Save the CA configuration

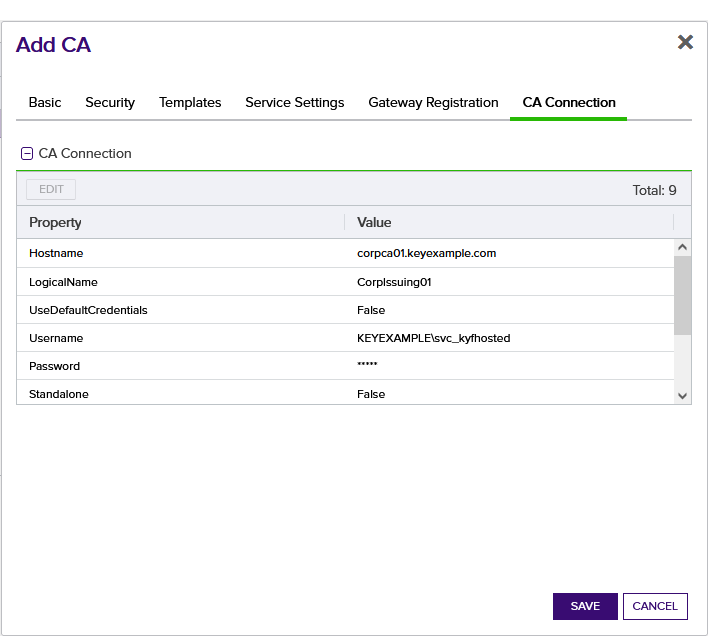pyautogui.click(x=585, y=606)
